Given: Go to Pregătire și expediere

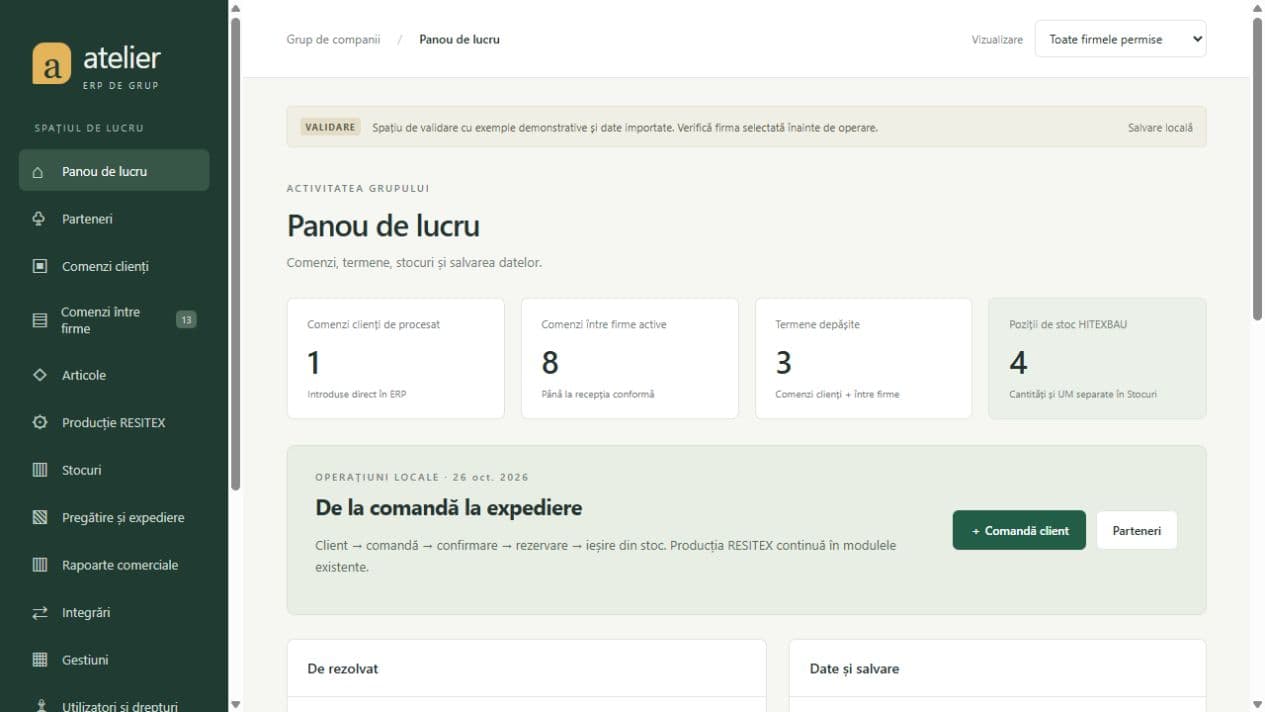Looking at the screenshot, I should point(114,517).
